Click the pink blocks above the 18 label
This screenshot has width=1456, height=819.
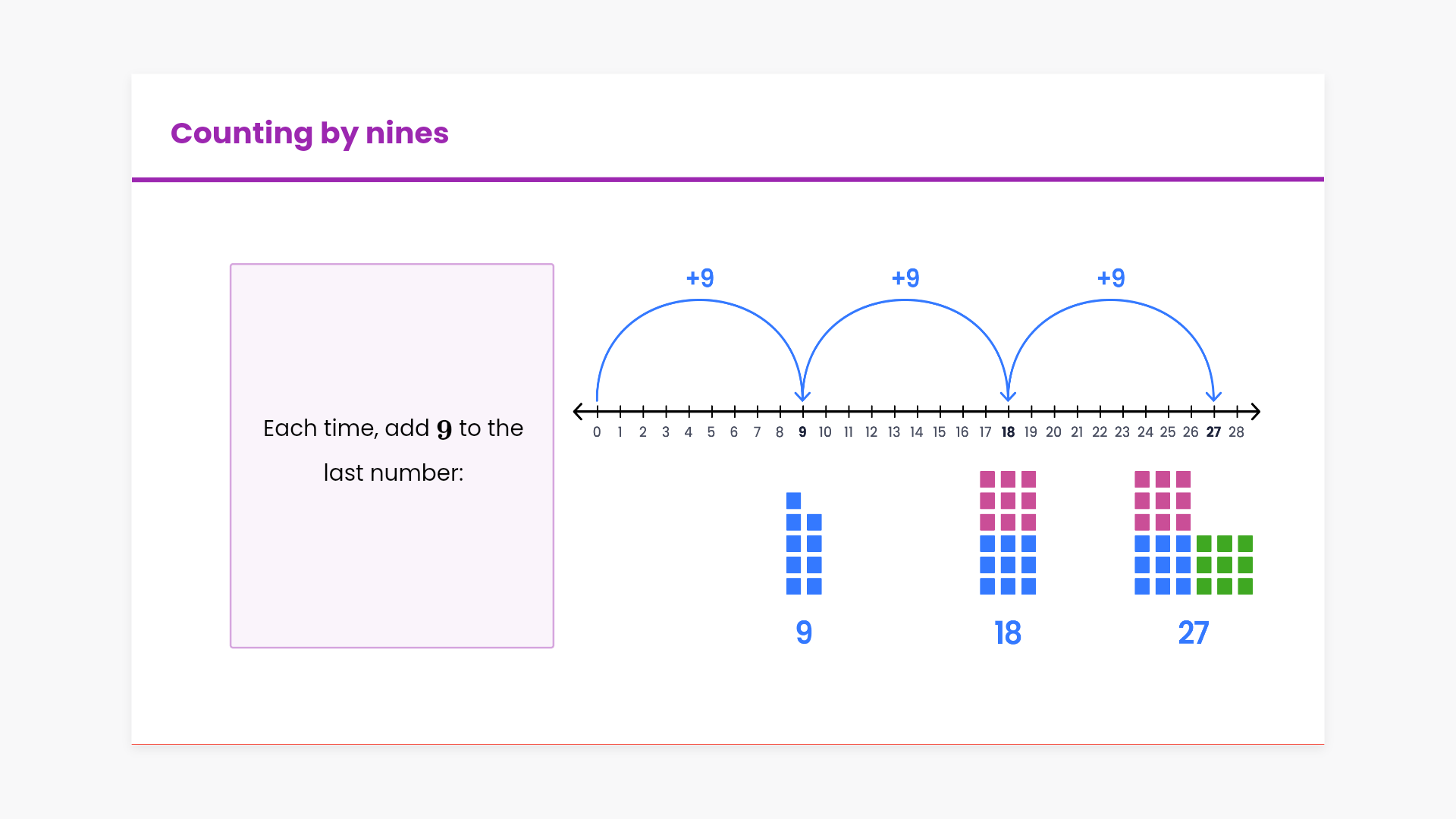(1008, 500)
